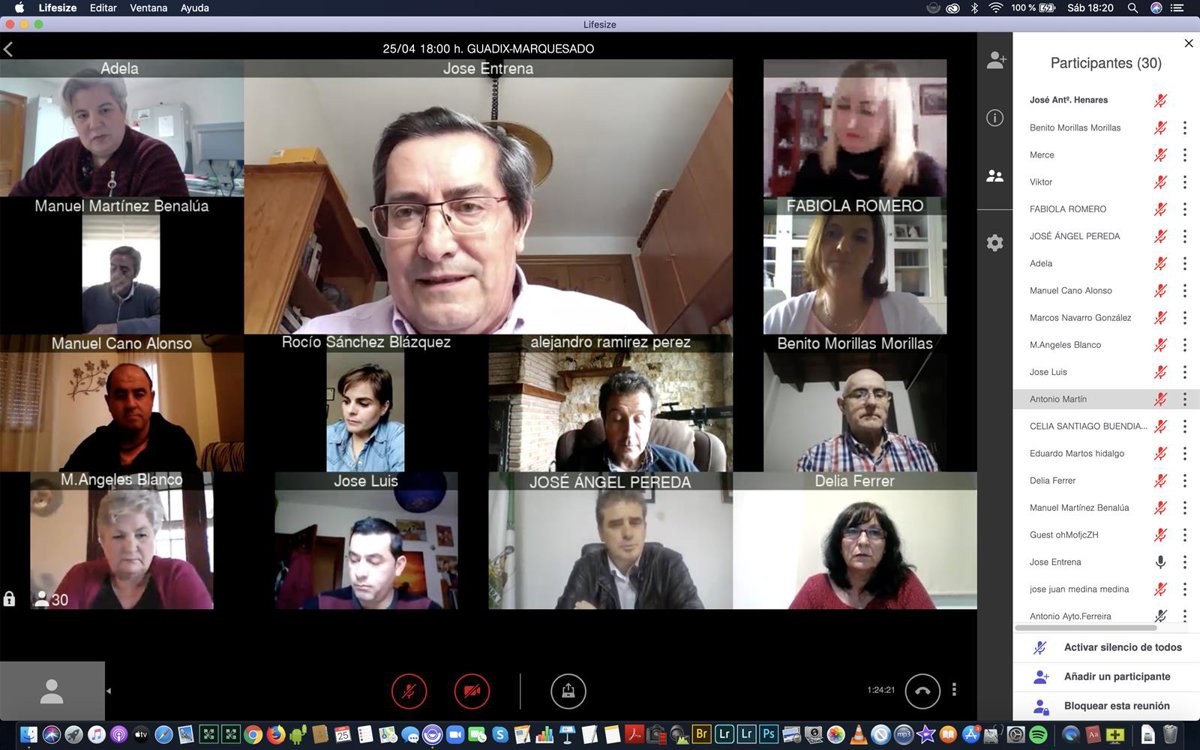Click Activar silencio de todos
The image size is (1200, 750).
tap(1122, 648)
